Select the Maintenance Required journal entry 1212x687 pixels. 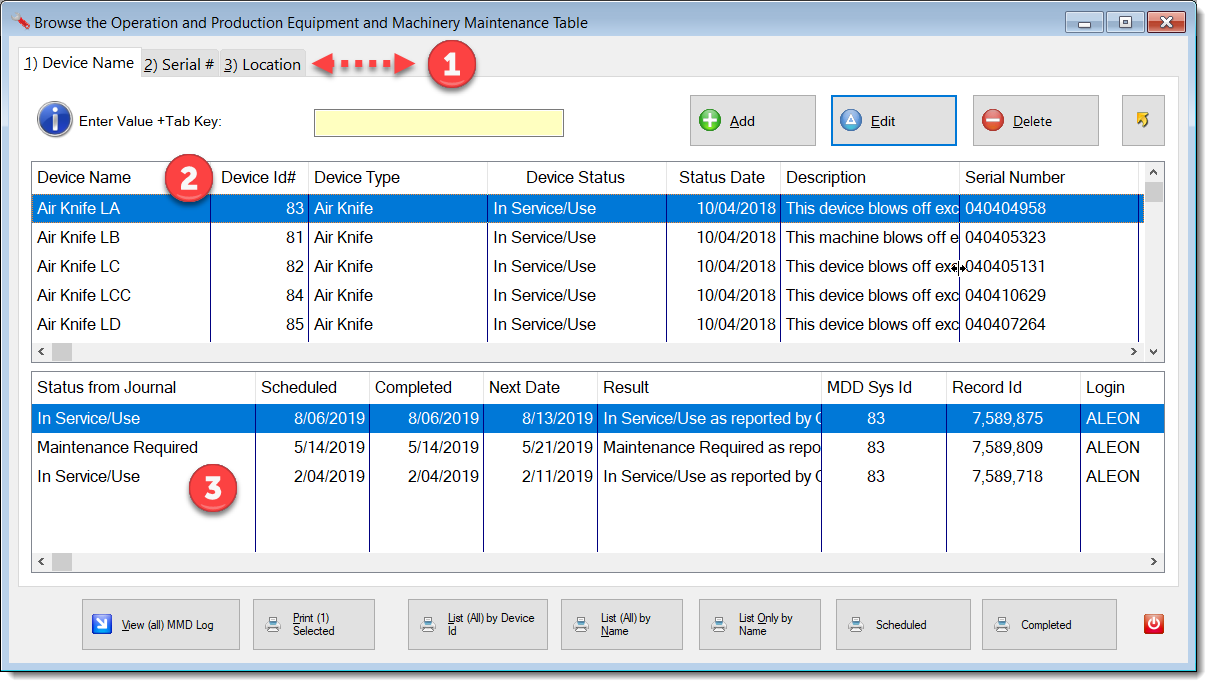(117, 448)
